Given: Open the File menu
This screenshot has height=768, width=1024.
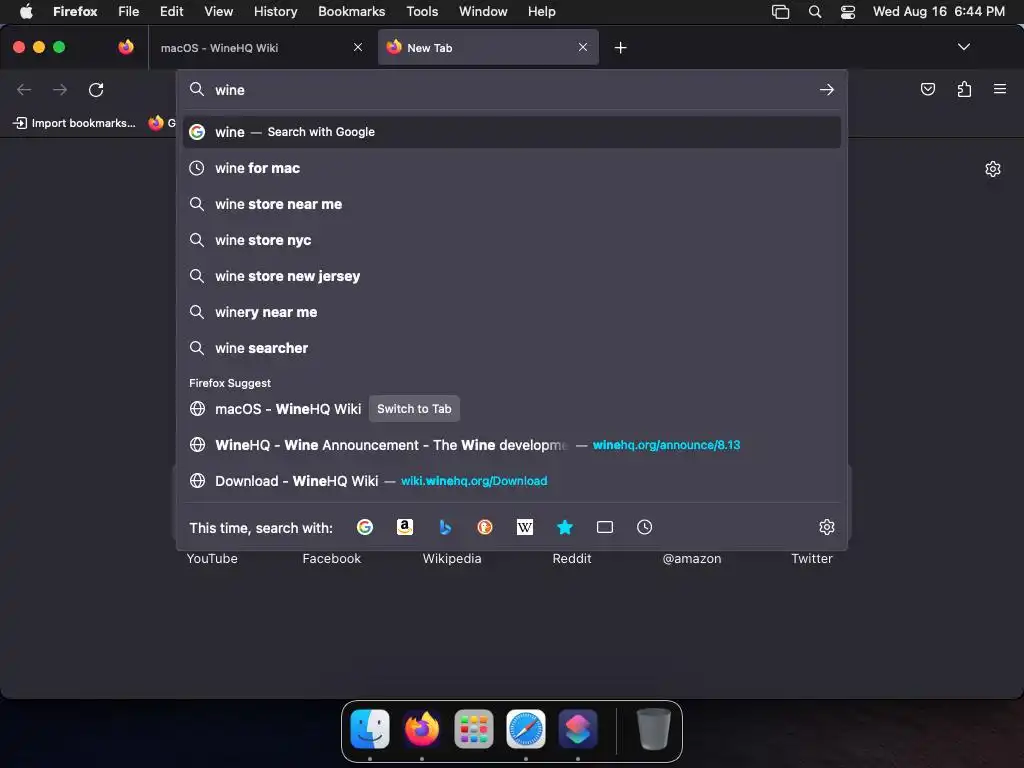Looking at the screenshot, I should click(x=129, y=11).
